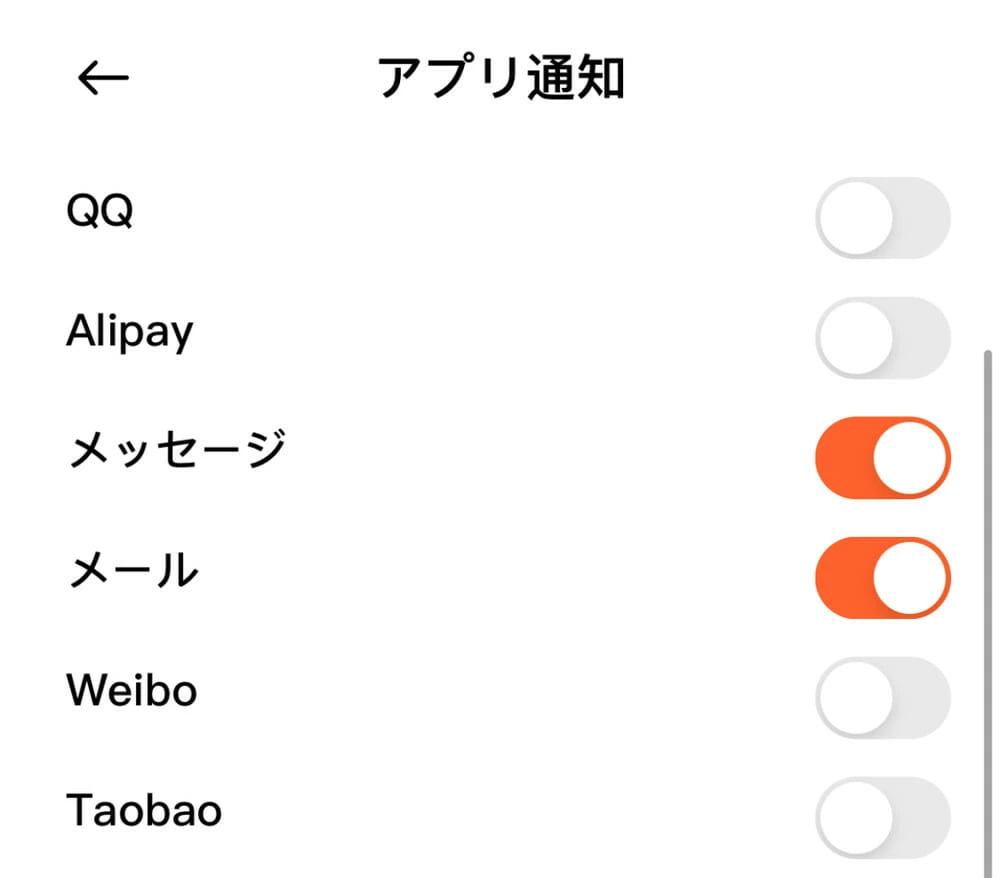Click the white knob on Weibo switch
The width and height of the screenshot is (1000, 878).
pyautogui.click(x=855, y=698)
